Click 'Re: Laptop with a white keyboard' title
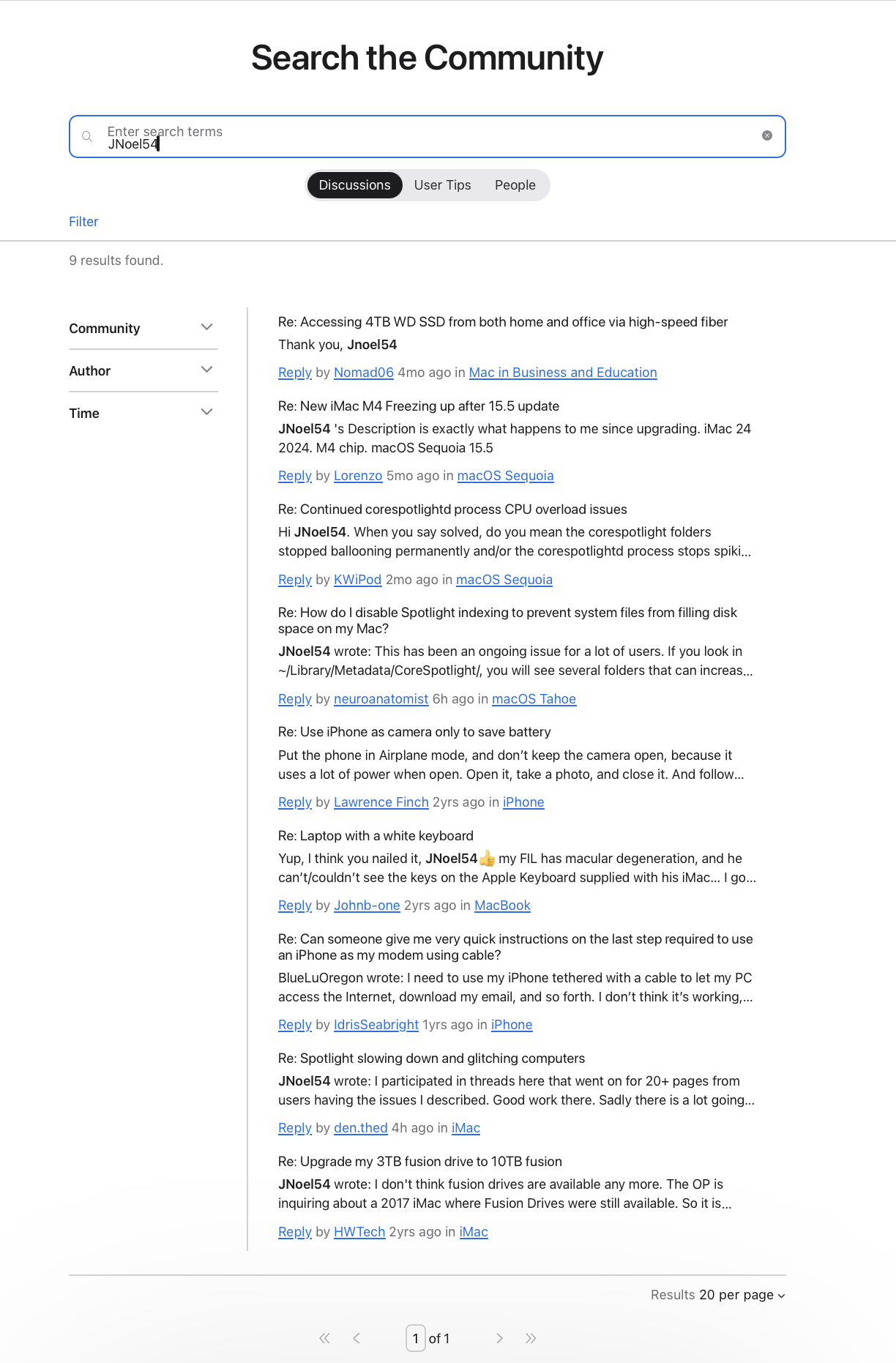This screenshot has width=896, height=1363. click(x=376, y=836)
